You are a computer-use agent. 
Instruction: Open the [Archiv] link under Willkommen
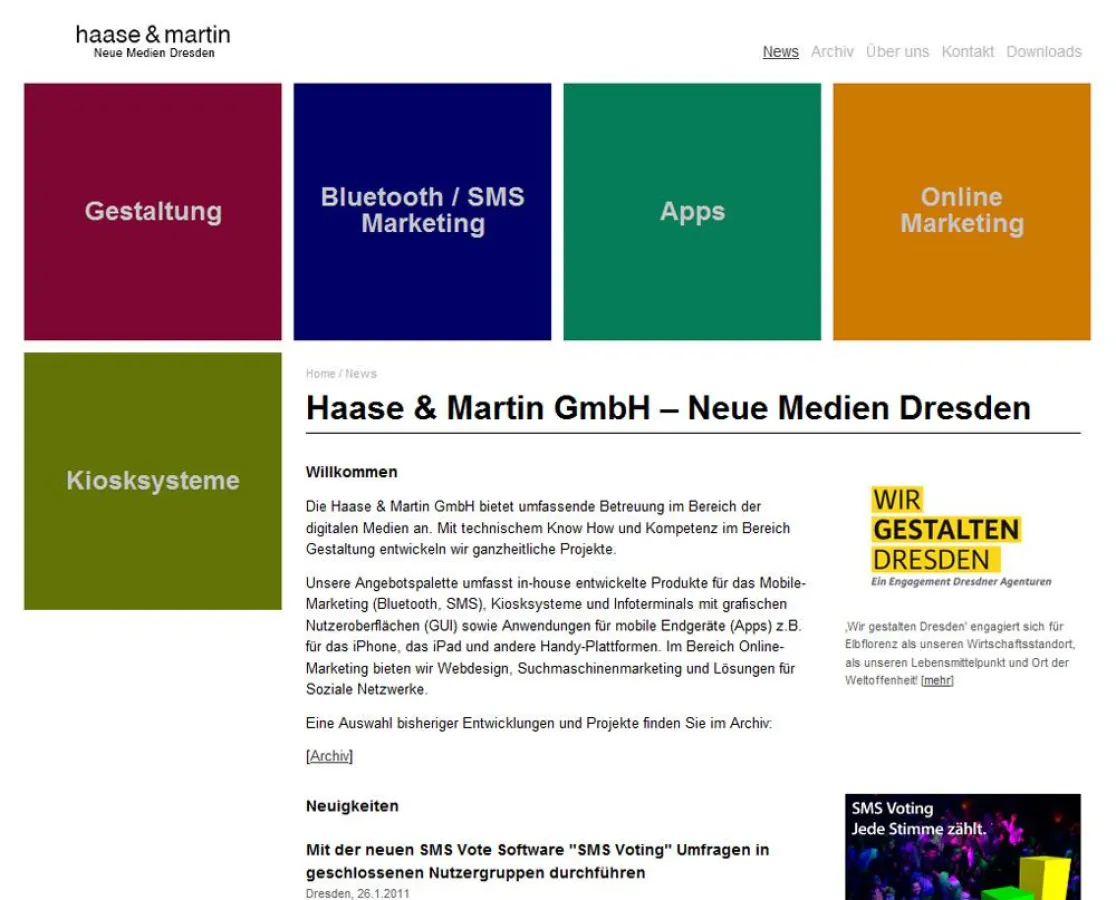(x=328, y=756)
